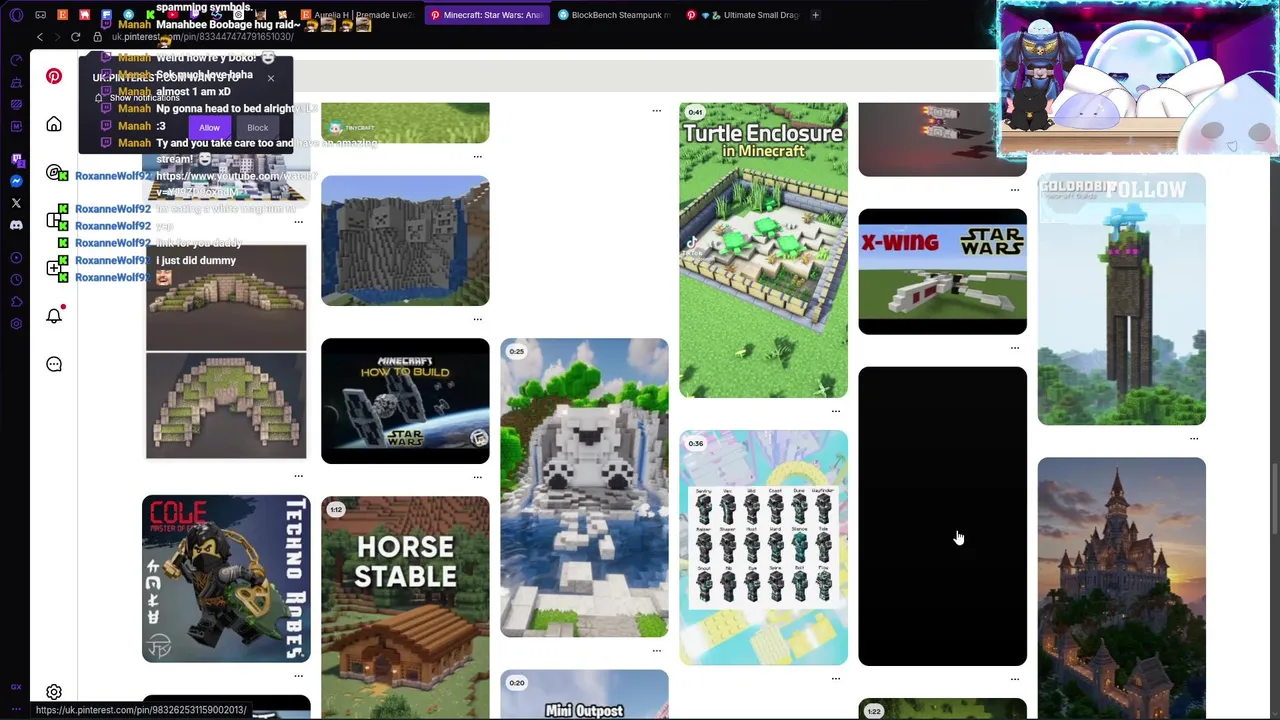Open Pinterest messages chat bubble icon

click(x=54, y=364)
